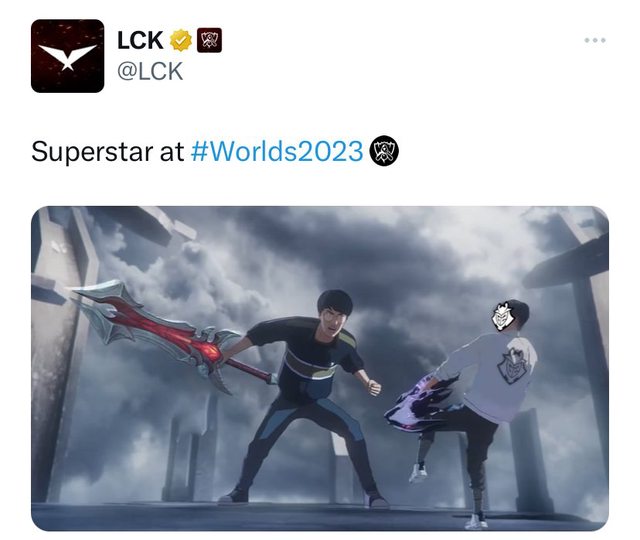Screen dimensions: 640x540
Task: Click the purple weapon held by G2 character
Action: click(422, 402)
